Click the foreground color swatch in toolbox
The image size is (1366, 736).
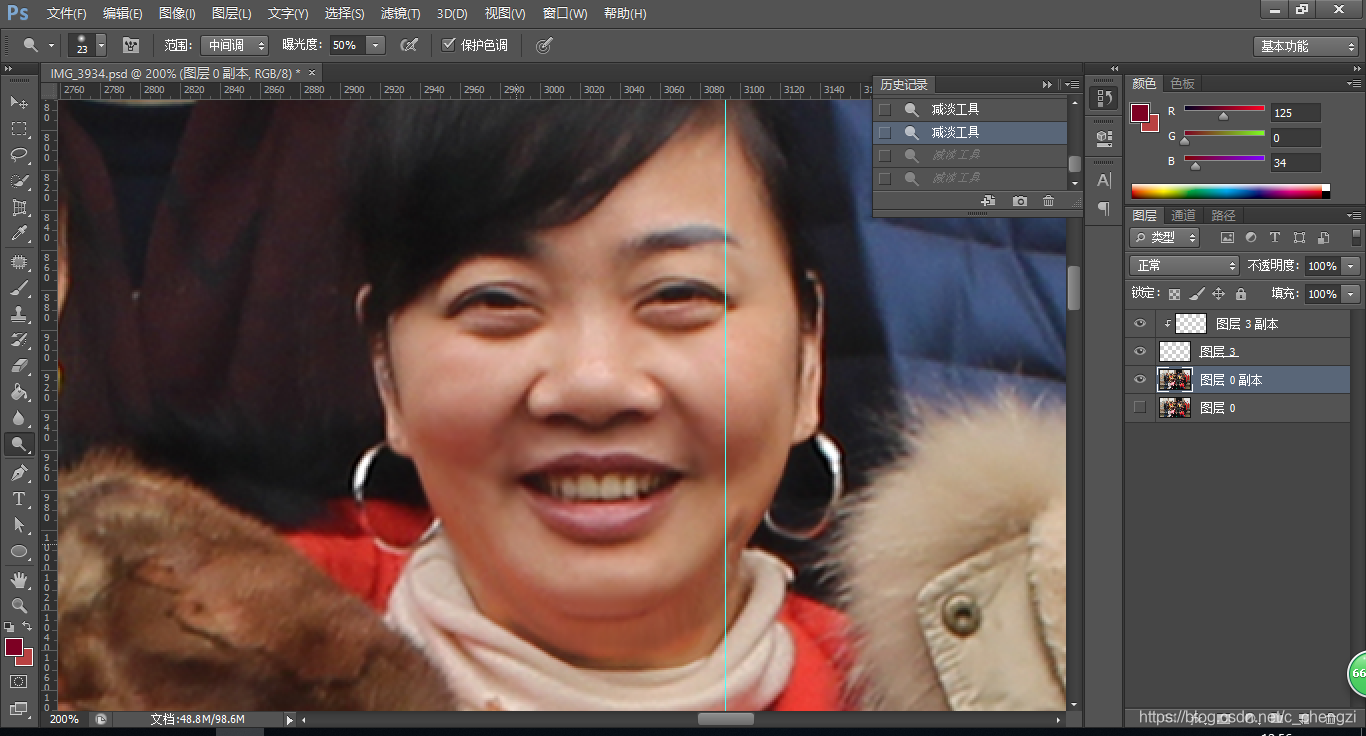14,647
